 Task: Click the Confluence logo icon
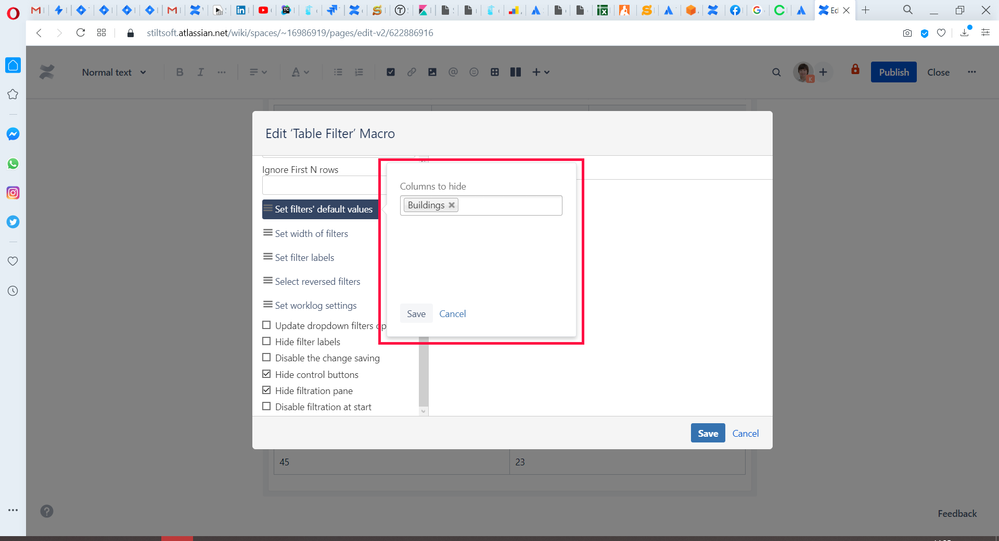(47, 72)
